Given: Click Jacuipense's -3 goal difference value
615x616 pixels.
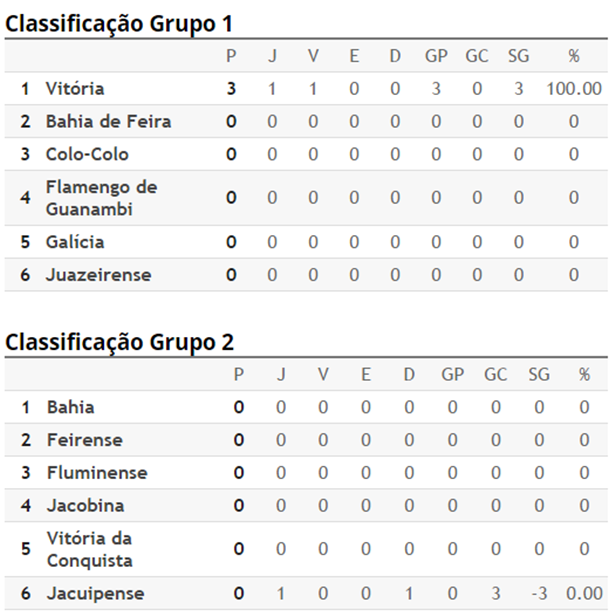Looking at the screenshot, I should (x=539, y=594).
